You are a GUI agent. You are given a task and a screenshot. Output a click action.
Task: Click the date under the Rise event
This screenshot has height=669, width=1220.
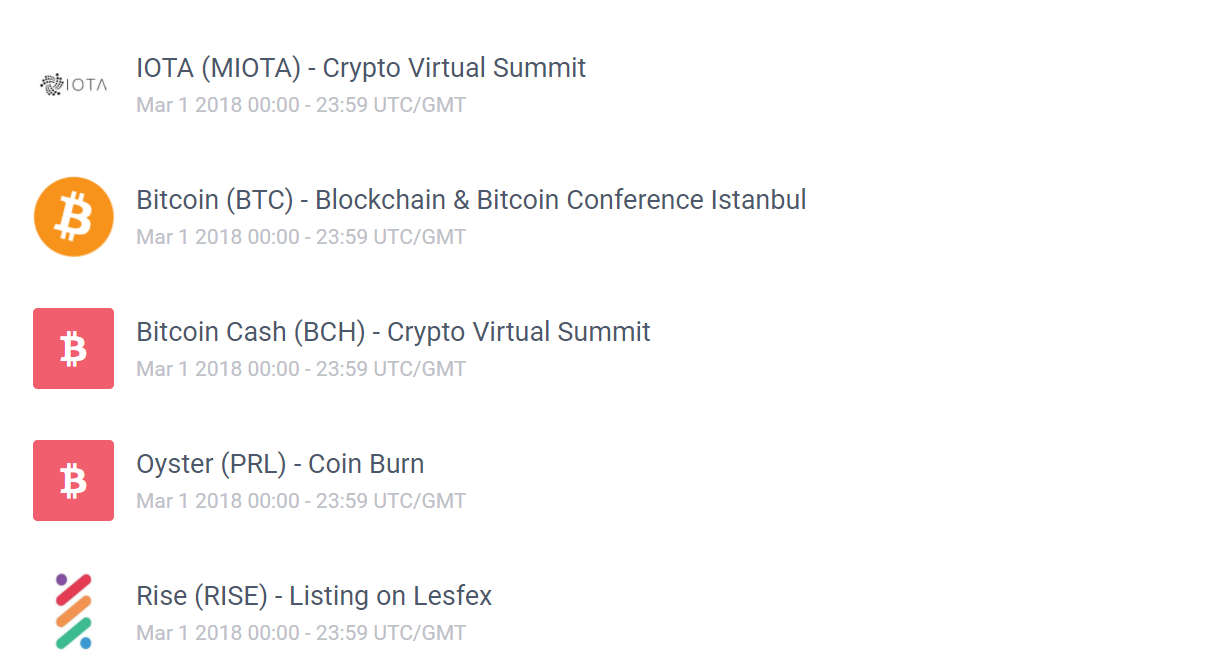click(x=301, y=633)
